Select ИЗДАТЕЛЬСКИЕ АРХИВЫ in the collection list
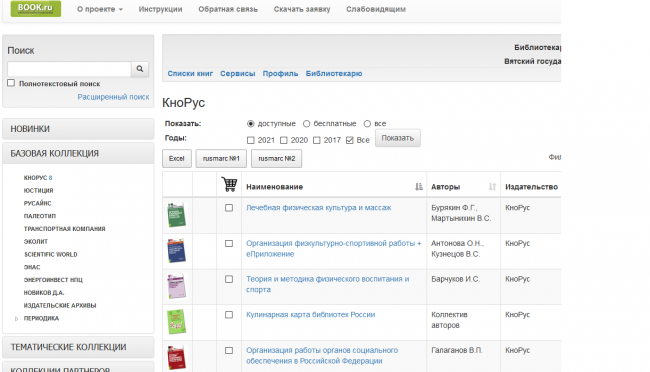650x372 pixels. [60, 306]
